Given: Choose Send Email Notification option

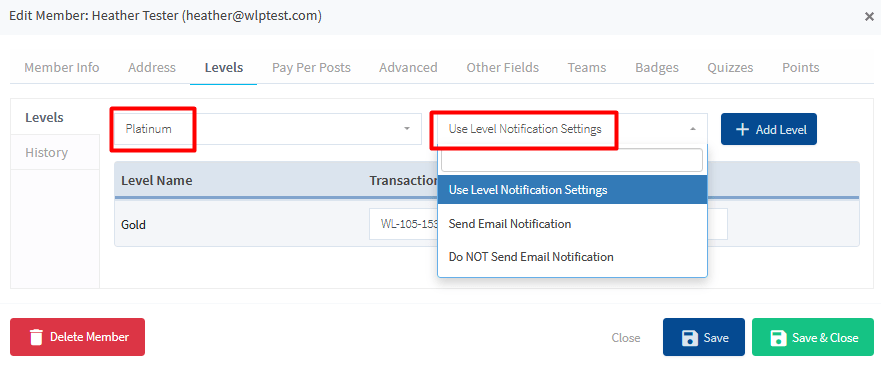Looking at the screenshot, I should coord(572,224).
